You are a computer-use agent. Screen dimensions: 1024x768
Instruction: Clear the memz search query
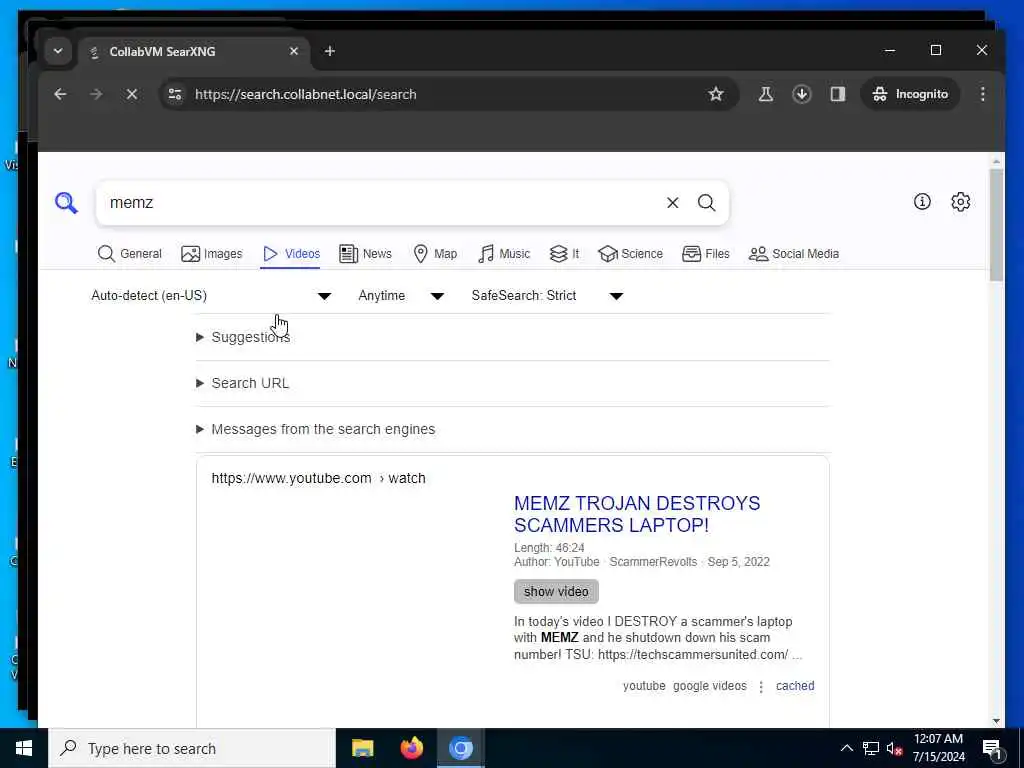(672, 202)
